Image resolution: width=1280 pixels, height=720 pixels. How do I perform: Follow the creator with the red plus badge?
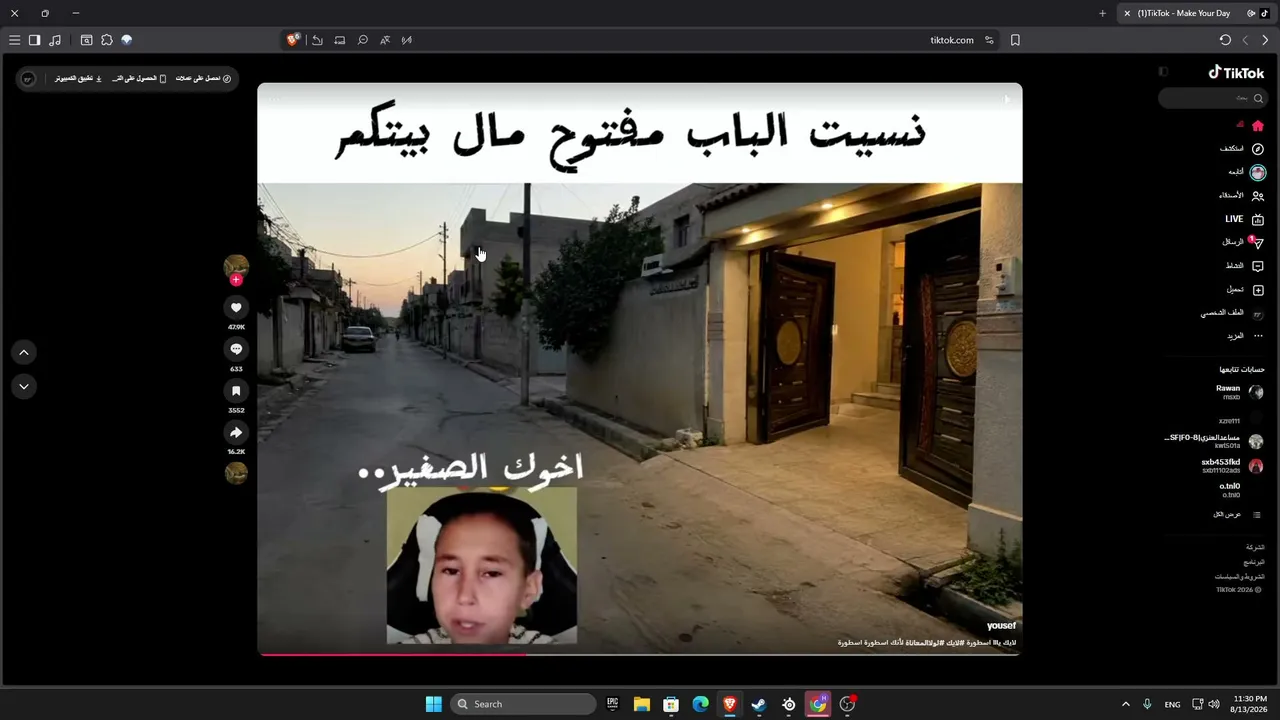click(x=236, y=280)
